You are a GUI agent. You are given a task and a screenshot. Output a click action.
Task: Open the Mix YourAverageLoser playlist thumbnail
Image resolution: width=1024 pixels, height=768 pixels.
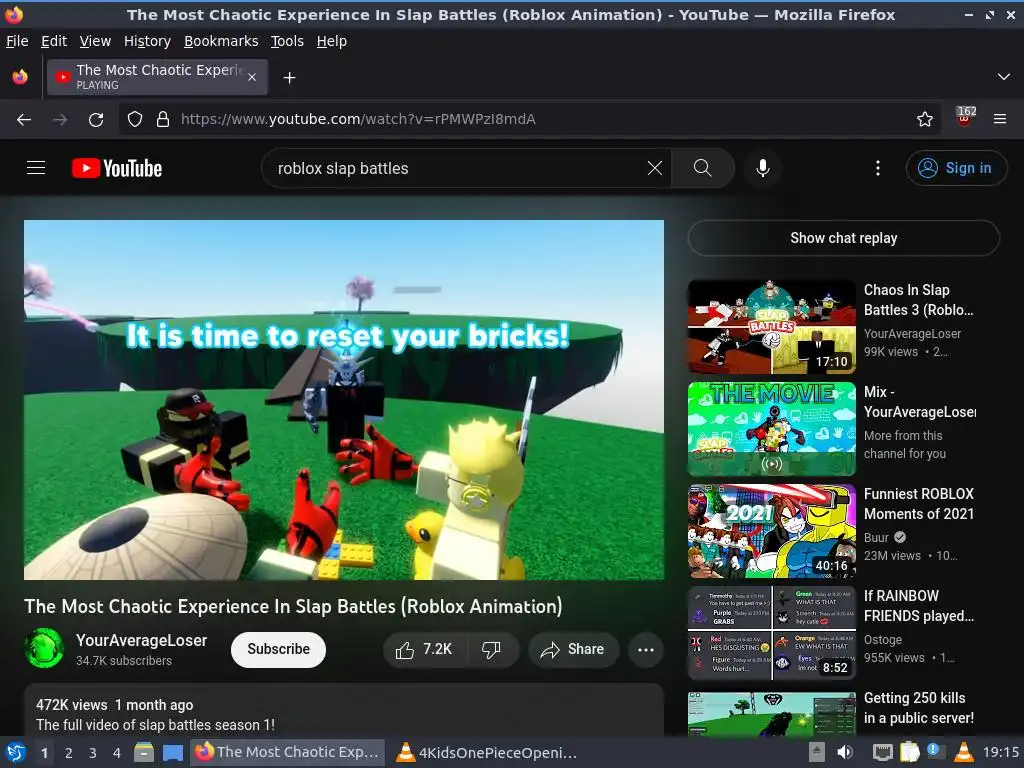(x=771, y=428)
